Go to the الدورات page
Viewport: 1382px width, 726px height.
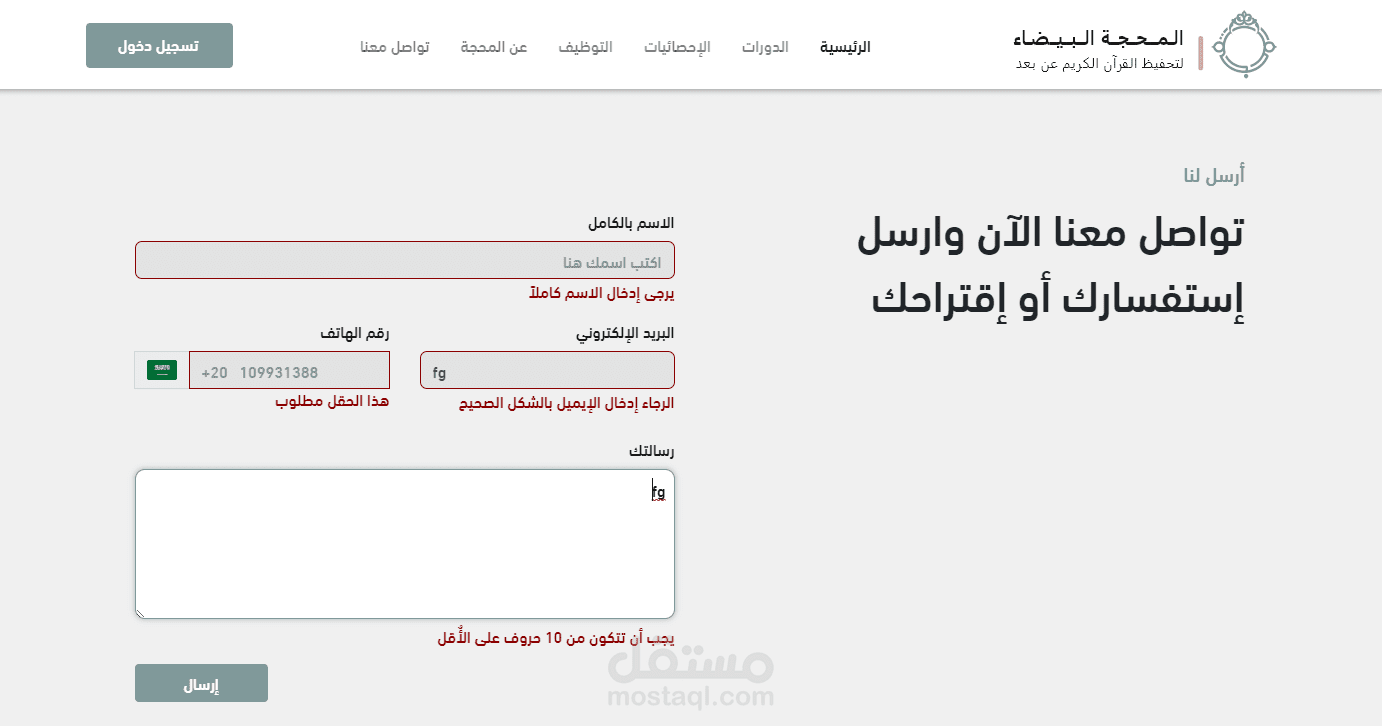point(765,47)
